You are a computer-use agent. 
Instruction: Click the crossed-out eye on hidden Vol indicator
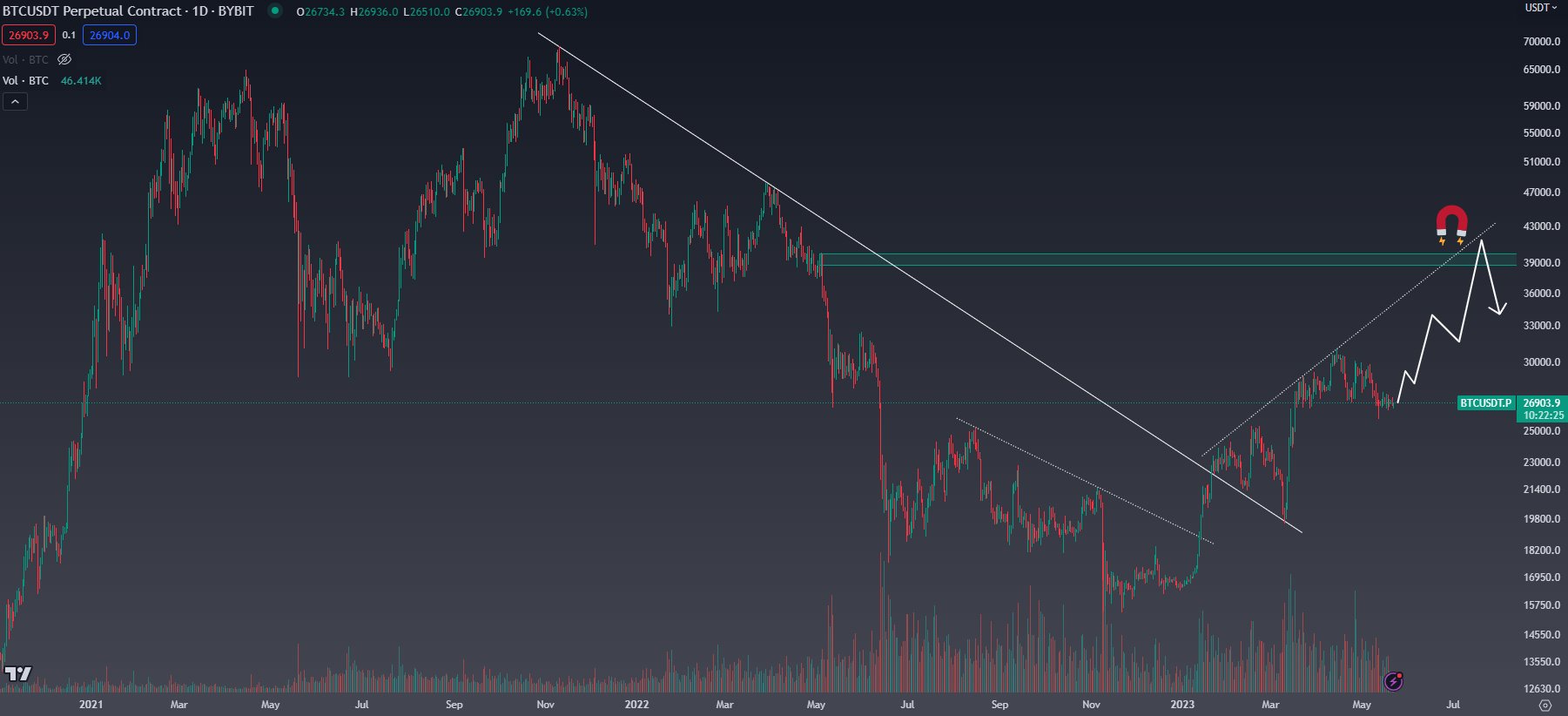(64, 59)
